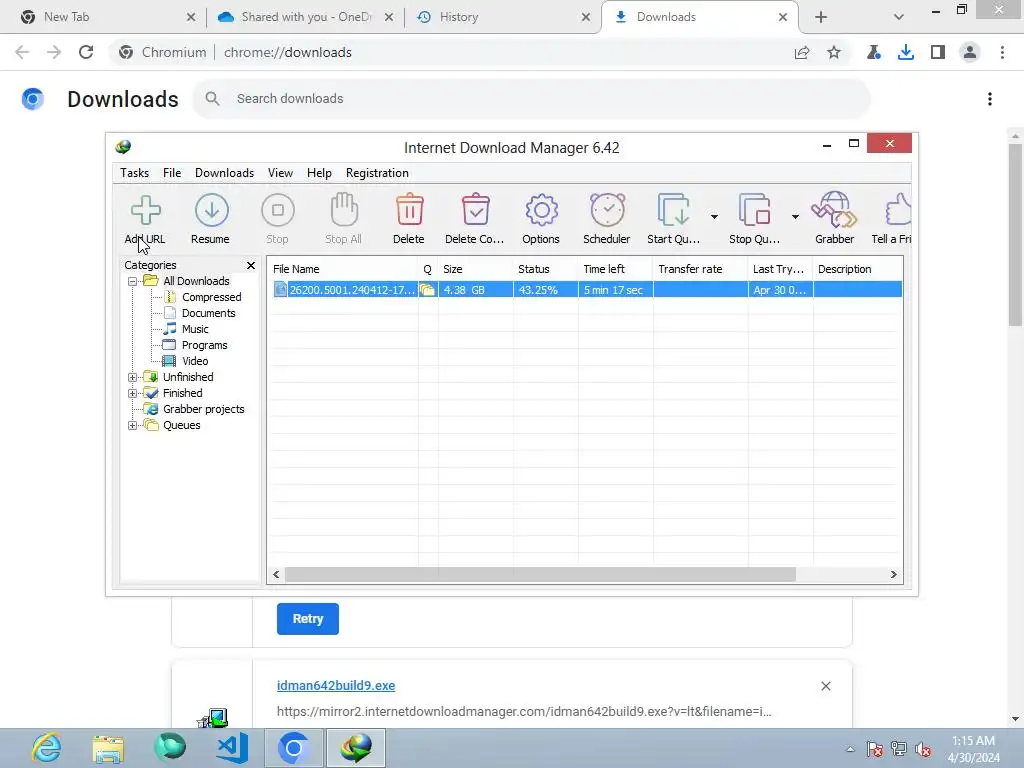The image size is (1024, 768).
Task: Select the Documents category
Action: tap(208, 313)
